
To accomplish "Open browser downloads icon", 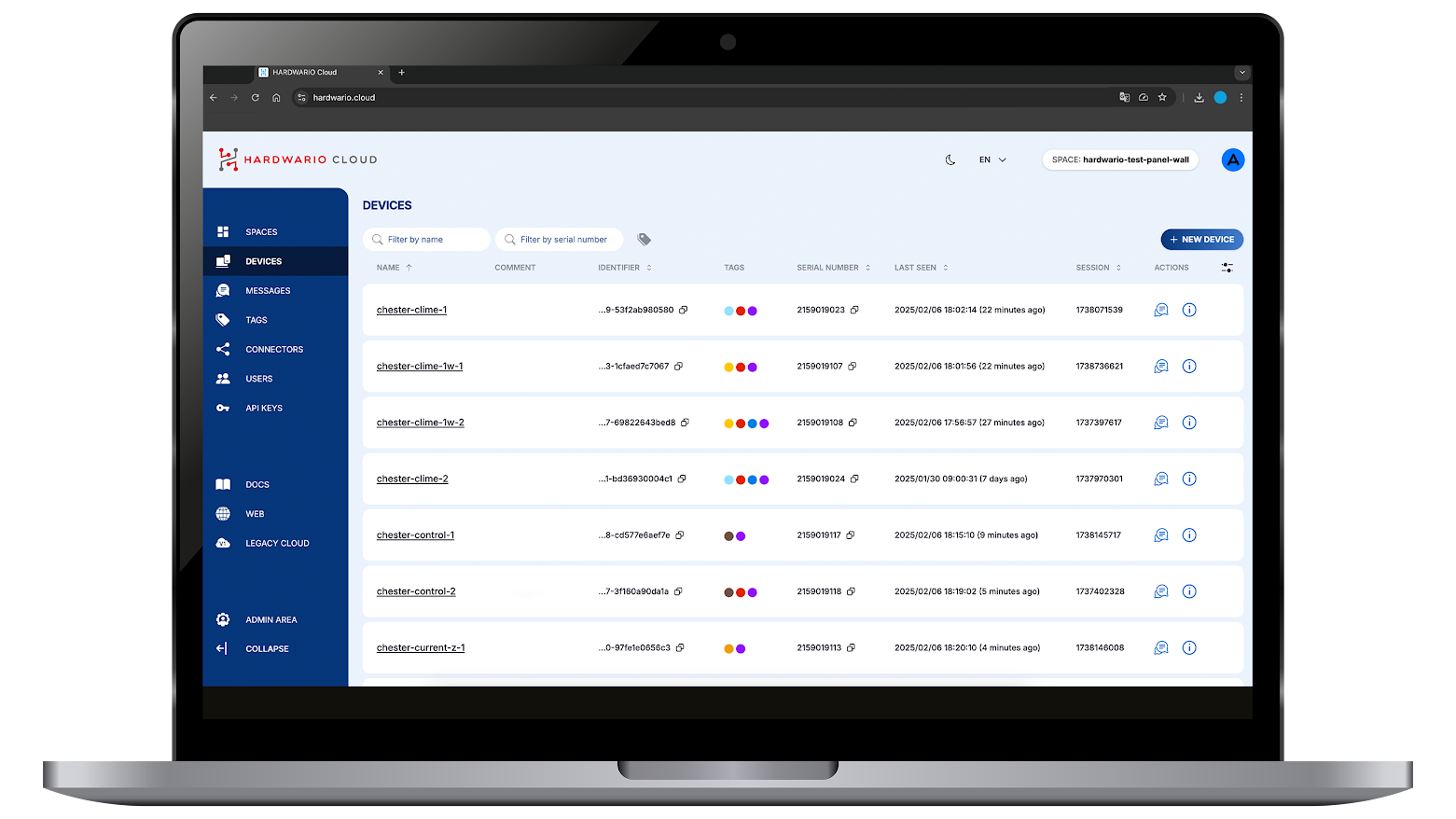I will [x=1199, y=97].
